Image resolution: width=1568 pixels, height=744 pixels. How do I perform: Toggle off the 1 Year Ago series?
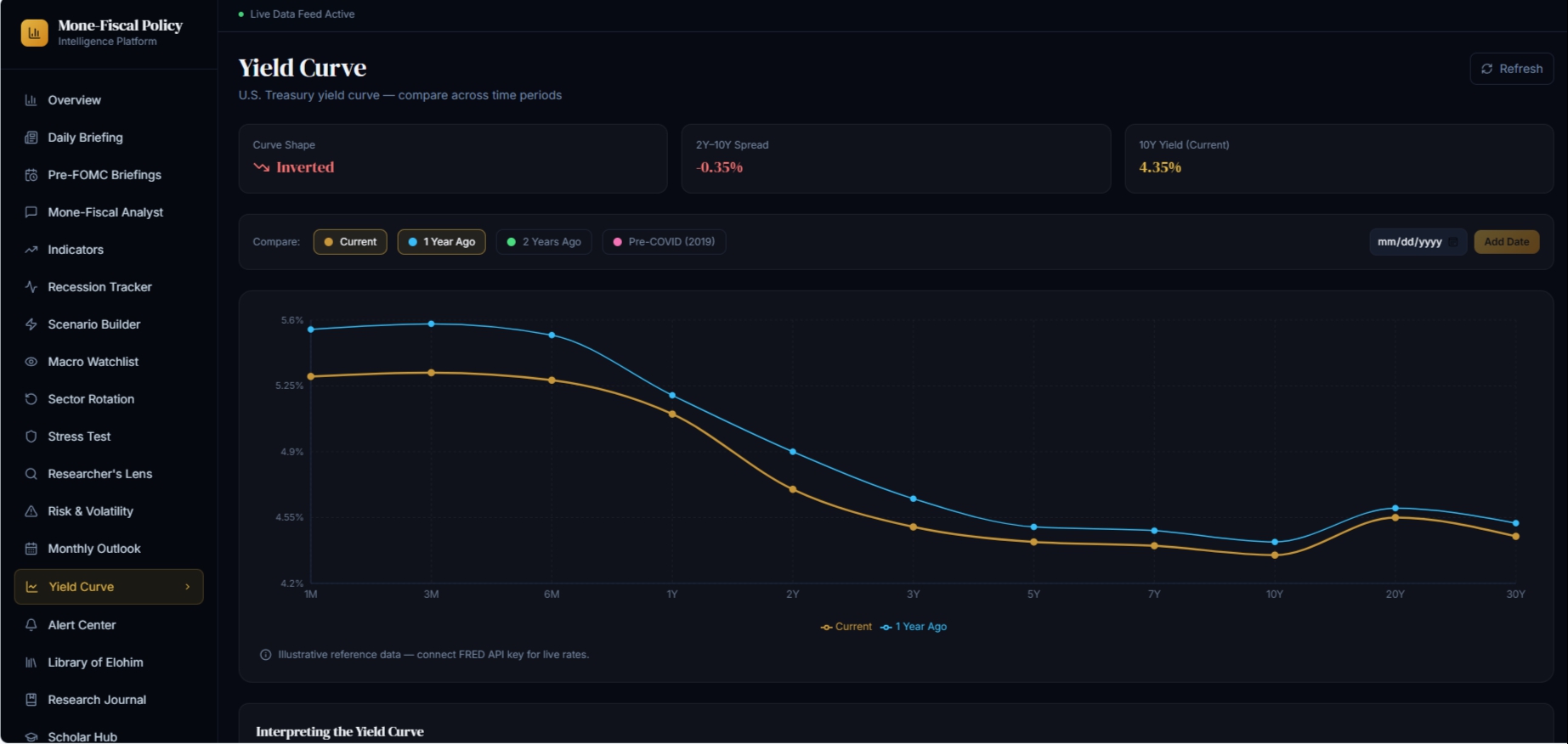[441, 242]
